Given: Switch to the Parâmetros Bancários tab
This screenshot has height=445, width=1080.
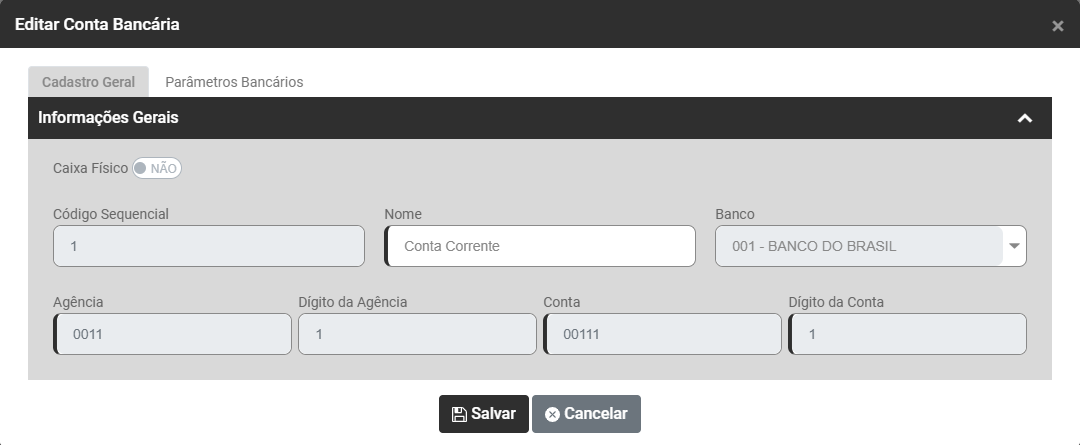Looking at the screenshot, I should pyautogui.click(x=234, y=82).
